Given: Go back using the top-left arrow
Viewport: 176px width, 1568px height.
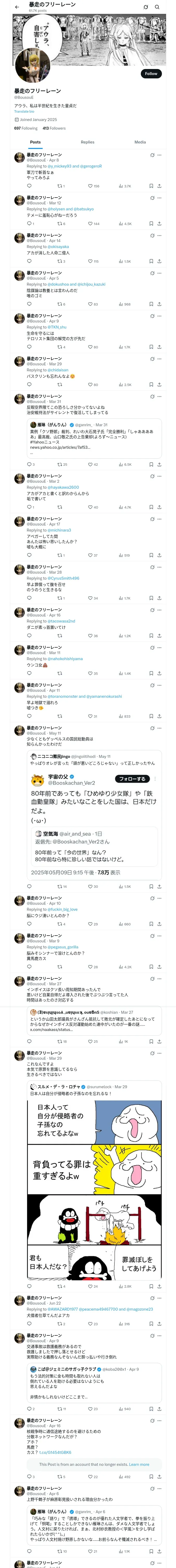Looking at the screenshot, I should [x=17, y=7].
